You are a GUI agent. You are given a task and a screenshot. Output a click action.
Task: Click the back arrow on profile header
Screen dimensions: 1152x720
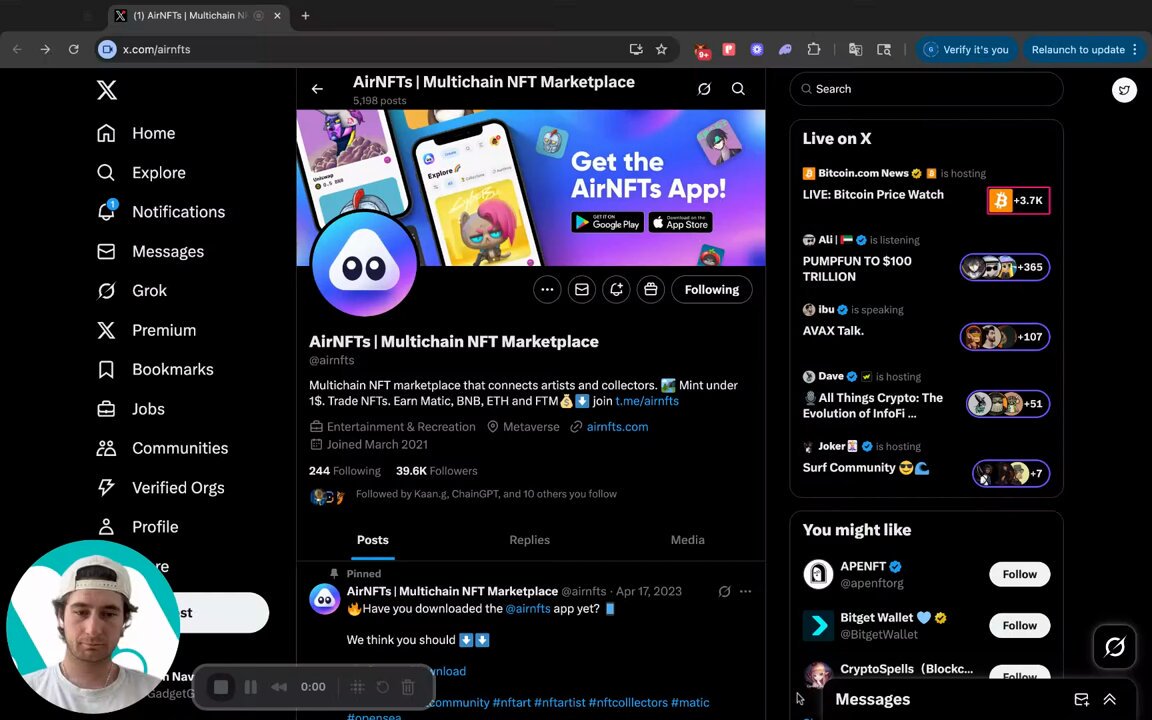click(x=317, y=89)
